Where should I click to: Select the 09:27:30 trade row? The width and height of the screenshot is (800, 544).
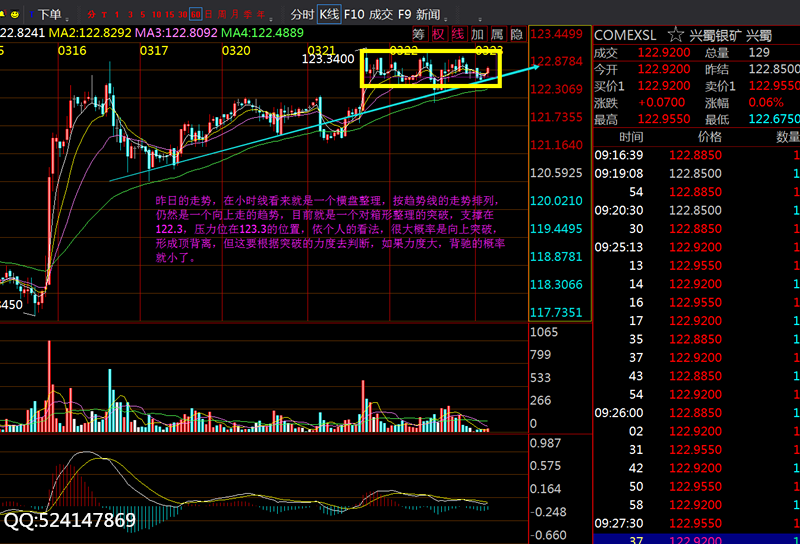tap(696, 523)
